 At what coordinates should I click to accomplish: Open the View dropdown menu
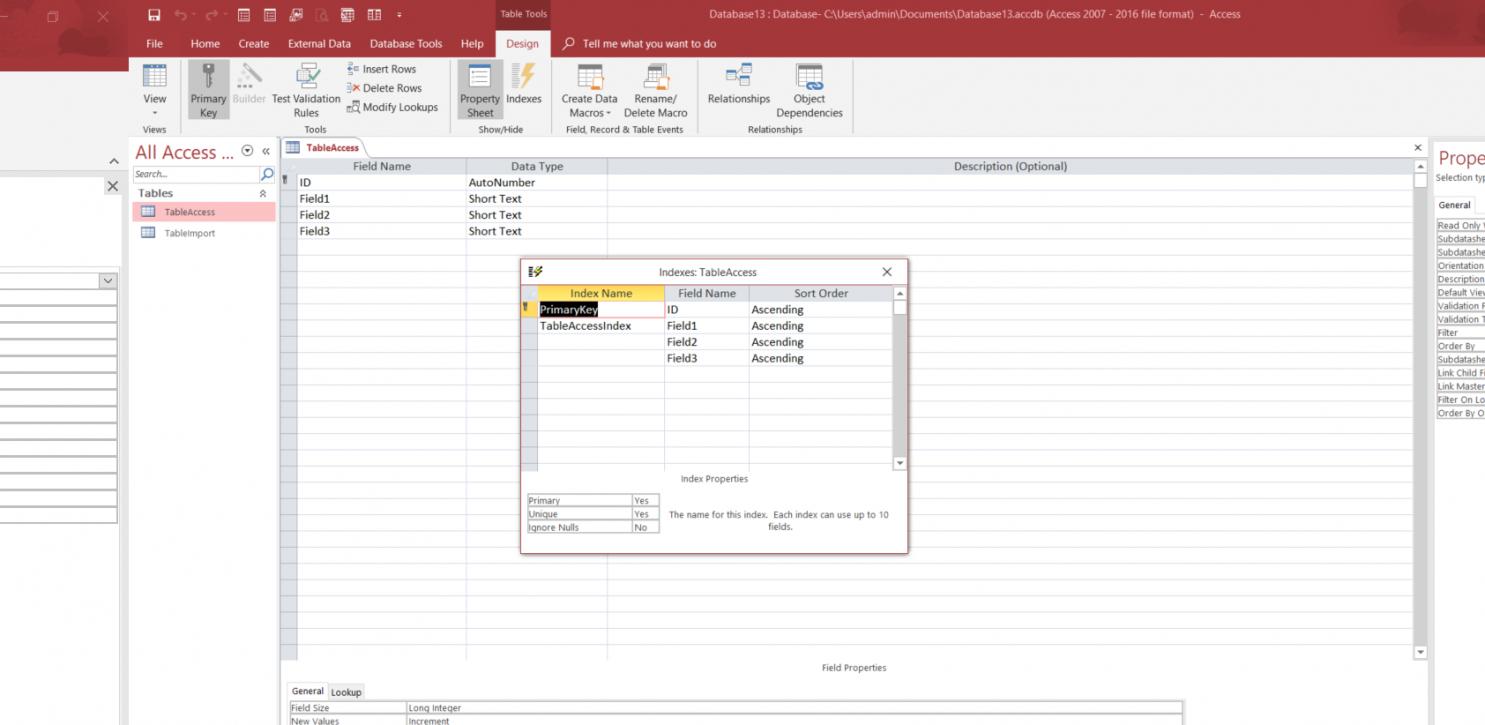point(155,112)
